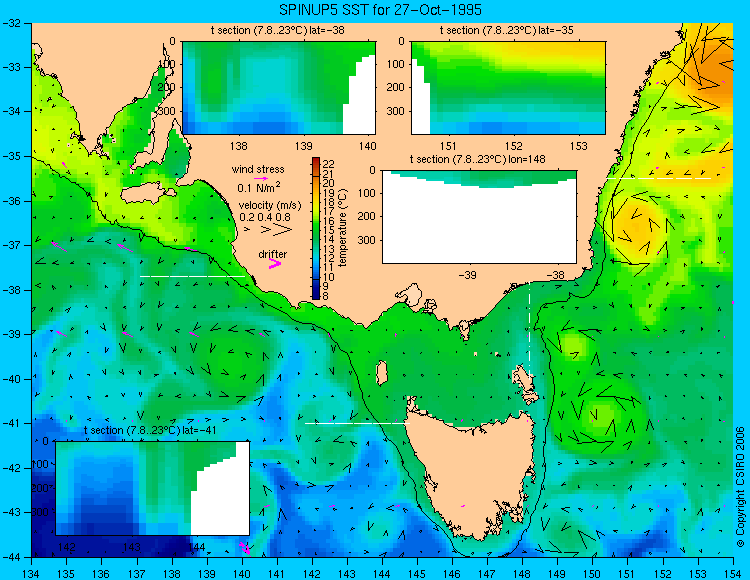Click the '8' tick on the colorbar
The height and width of the screenshot is (580, 750).
click(x=326, y=296)
